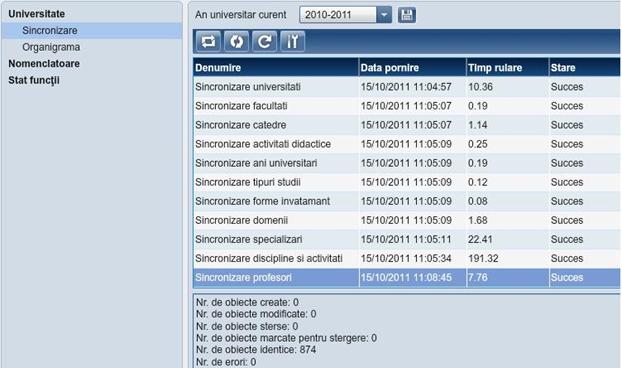
Task: Select the Sincronizare universitati row
Action: pos(407,87)
